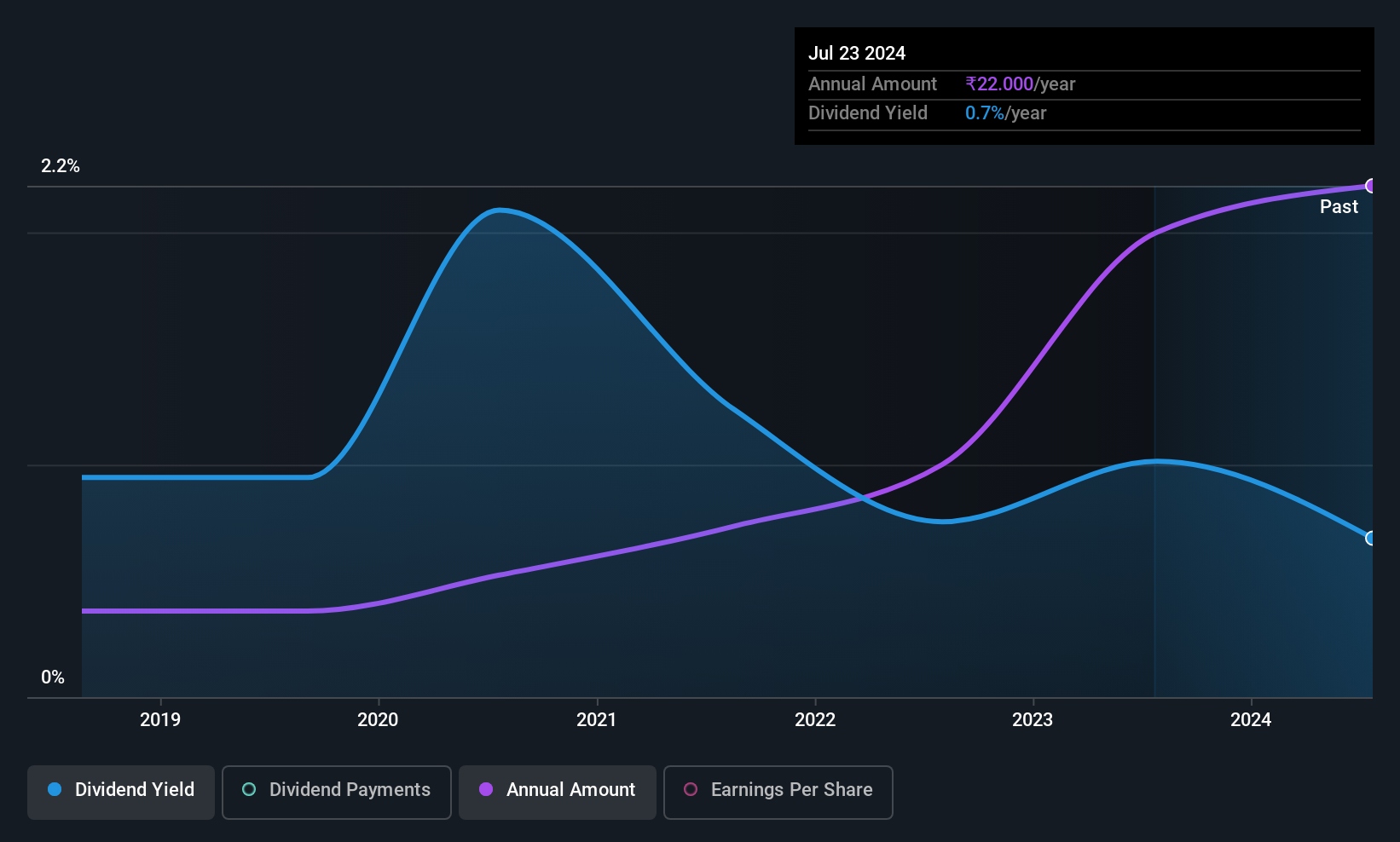
Task: Click the Past label on the chart
Action: point(1339,207)
